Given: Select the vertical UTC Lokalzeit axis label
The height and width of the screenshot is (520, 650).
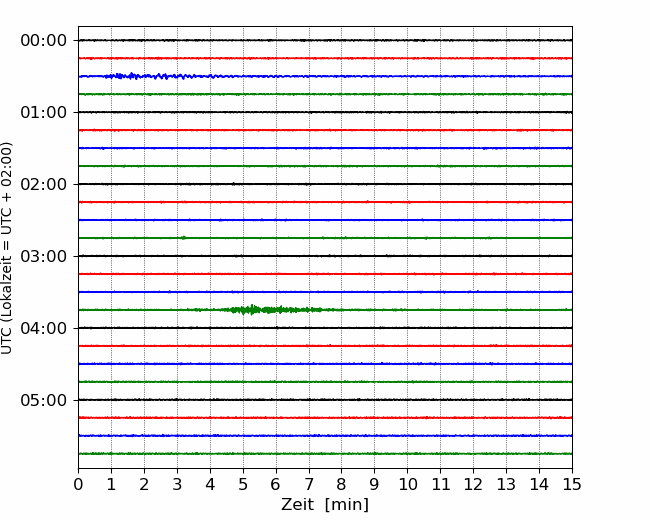Looking at the screenshot, I should point(6,248).
